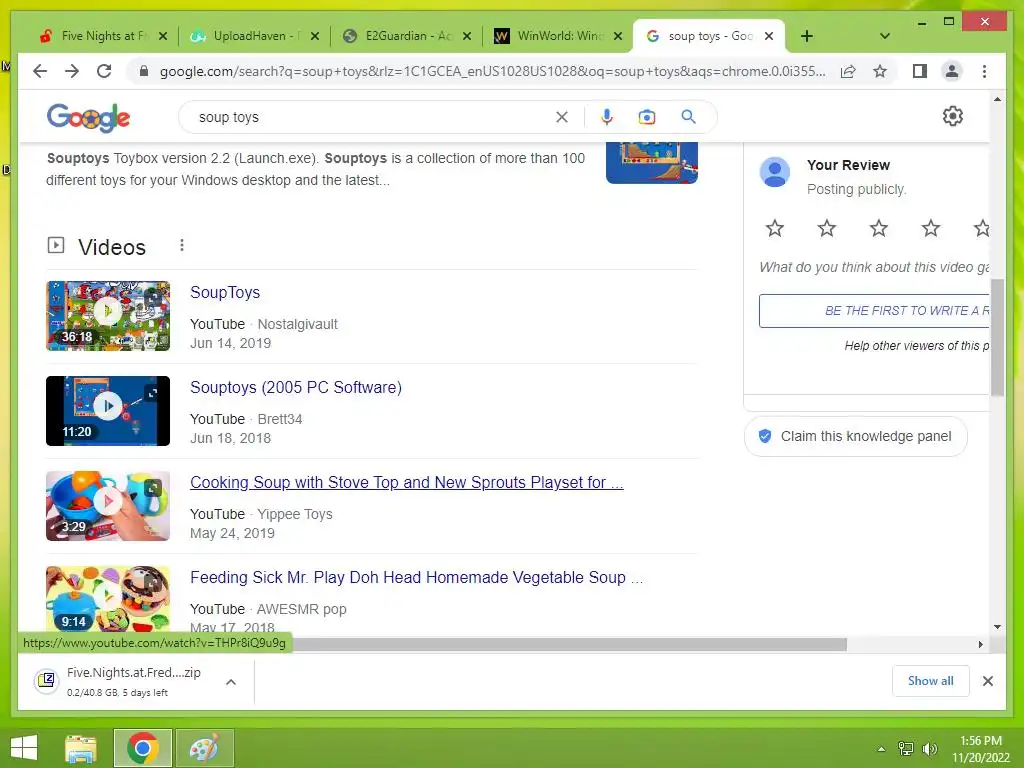The width and height of the screenshot is (1024, 768).
Task: Show all downloads
Action: click(931, 681)
